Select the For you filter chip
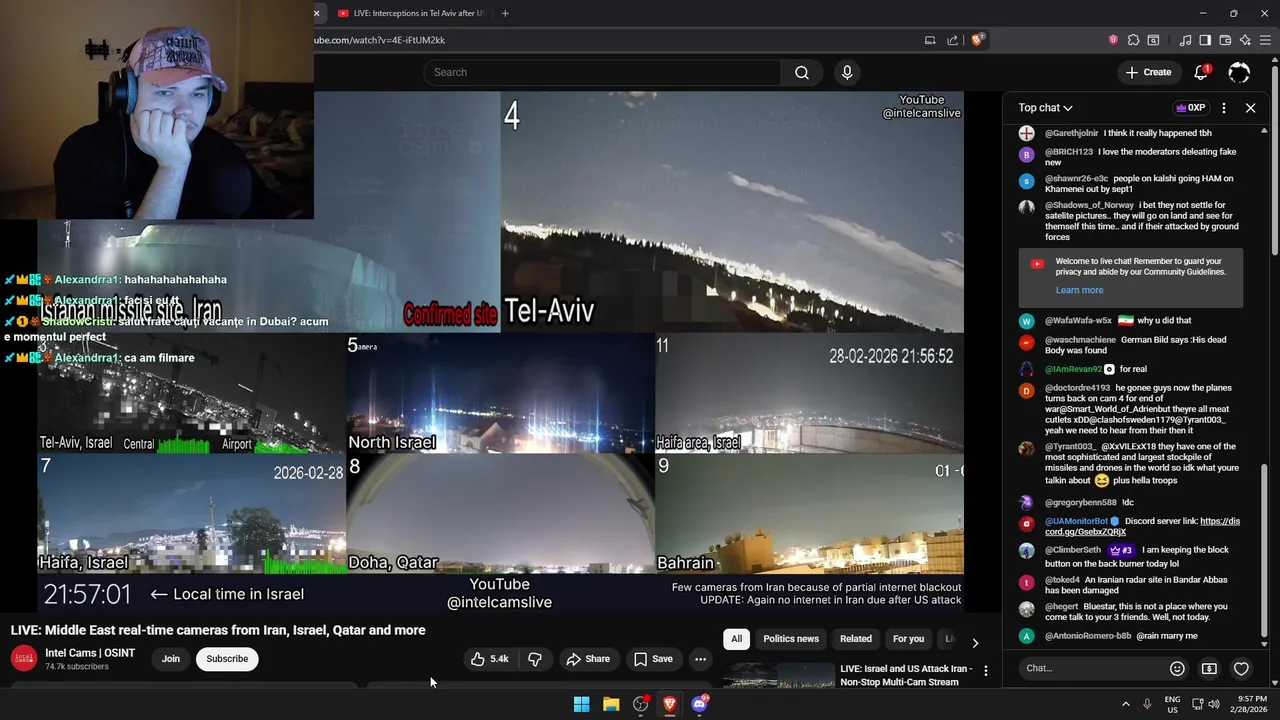Screen dimensions: 1280x720 coord(908,639)
